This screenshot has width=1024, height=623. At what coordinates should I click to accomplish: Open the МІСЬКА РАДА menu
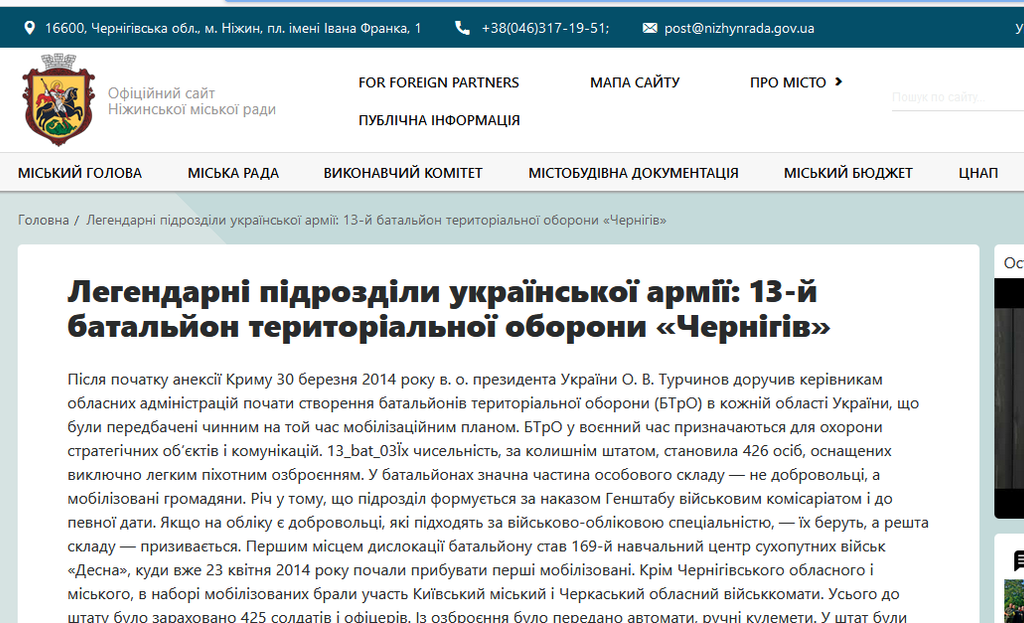pyautogui.click(x=233, y=173)
